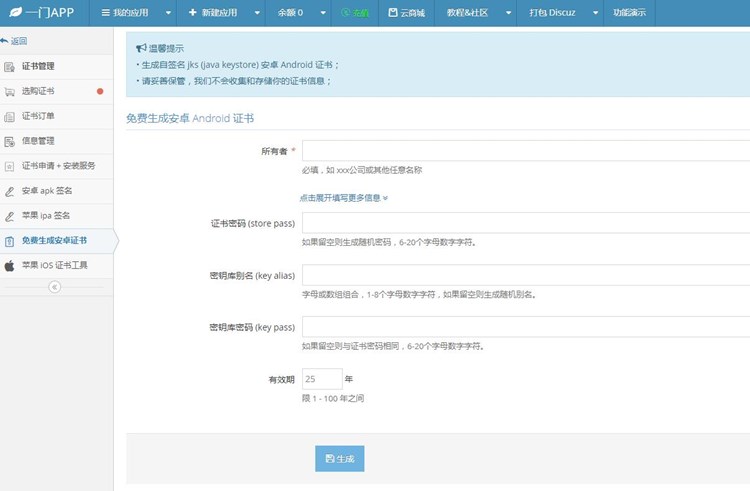
Task: Open 云商城 in top navigation
Action: [x=406, y=13]
